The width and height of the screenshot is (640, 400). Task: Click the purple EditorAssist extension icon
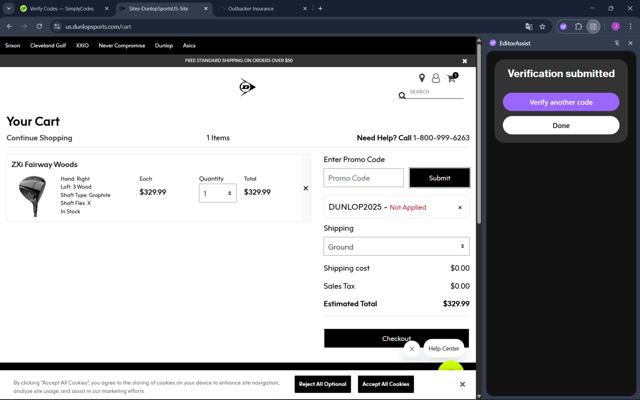pyautogui.click(x=564, y=27)
